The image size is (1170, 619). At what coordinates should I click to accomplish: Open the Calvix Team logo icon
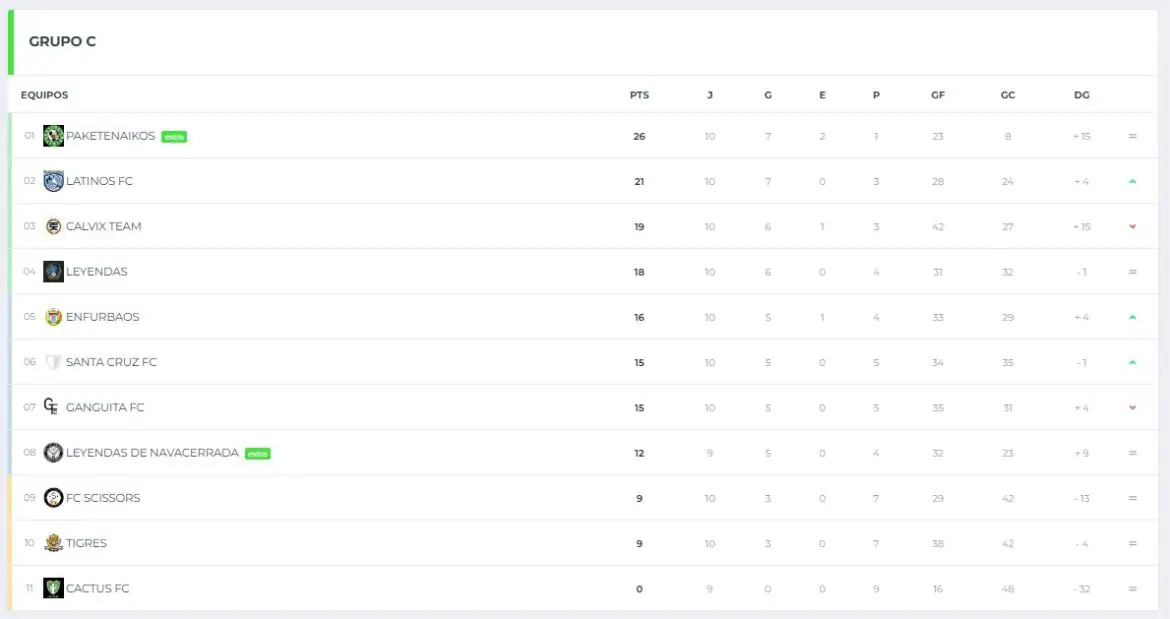[x=53, y=227]
